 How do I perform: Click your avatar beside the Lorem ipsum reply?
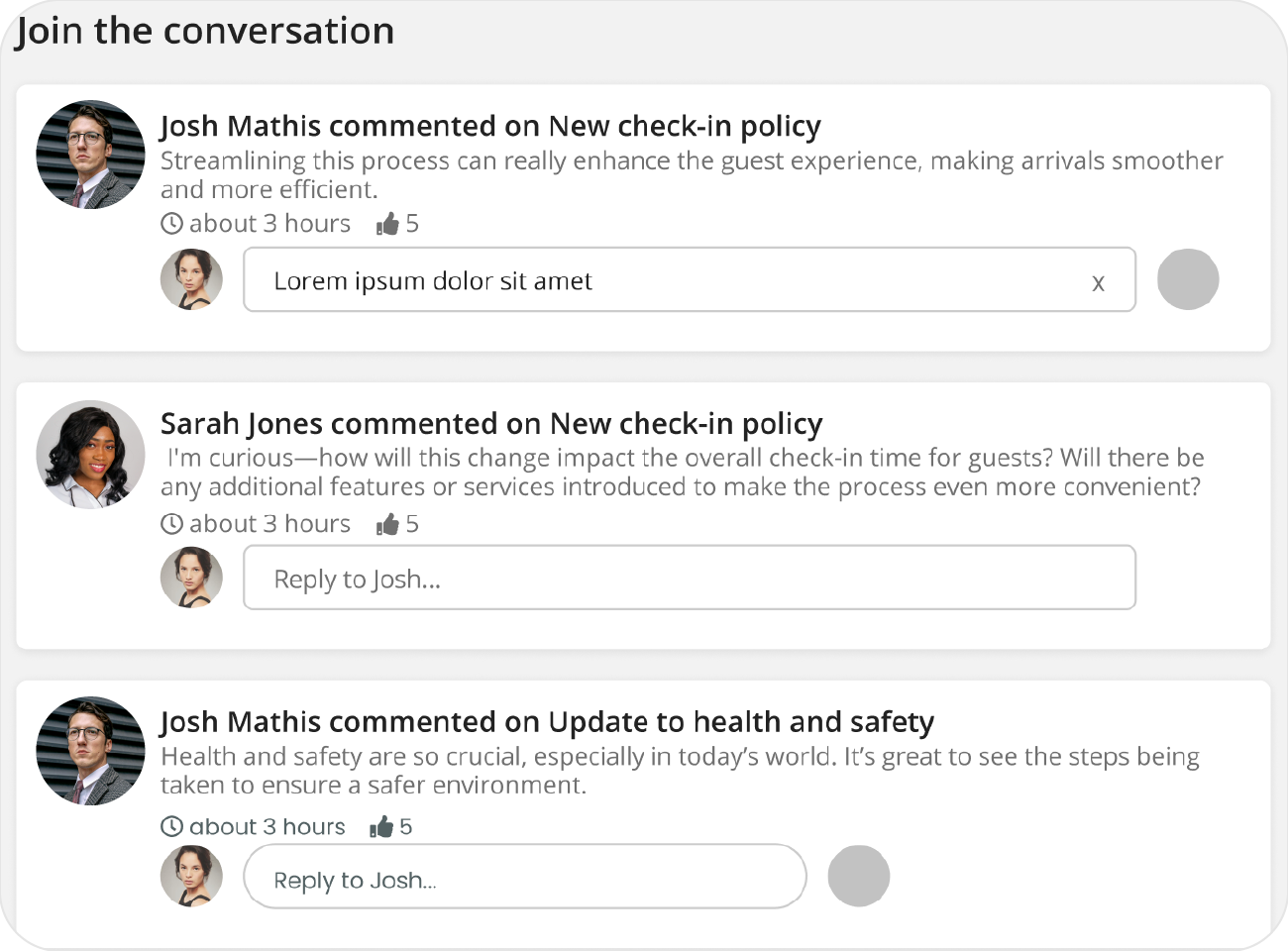pyautogui.click(x=191, y=279)
